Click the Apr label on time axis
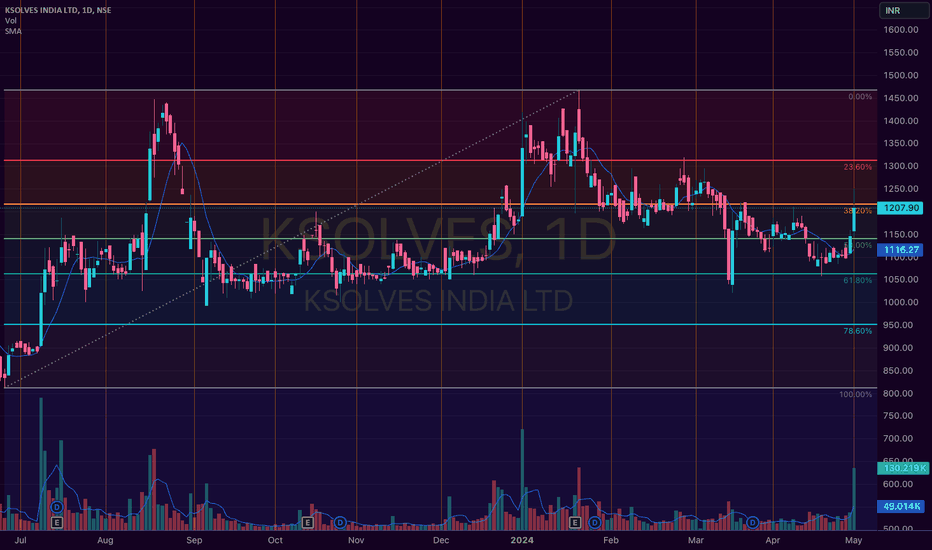 [772, 540]
